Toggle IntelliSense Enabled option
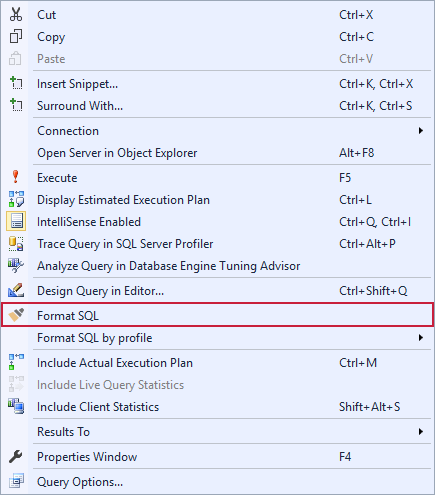Image resolution: width=435 pixels, height=495 pixels. (x=217, y=222)
